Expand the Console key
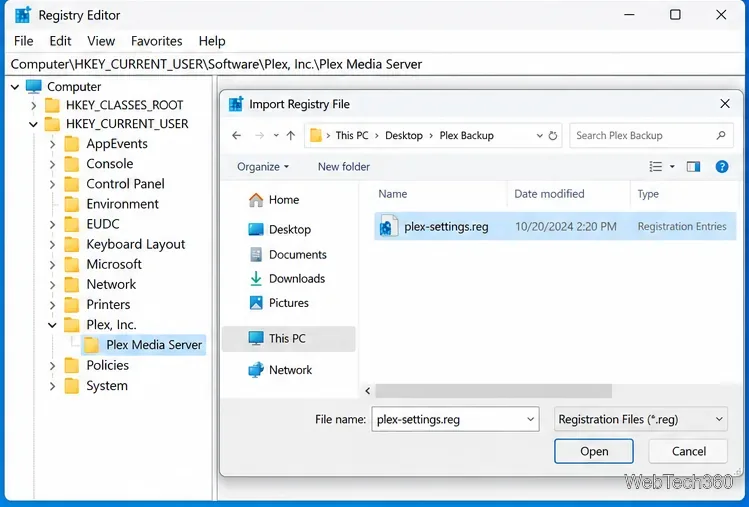 pos(53,164)
